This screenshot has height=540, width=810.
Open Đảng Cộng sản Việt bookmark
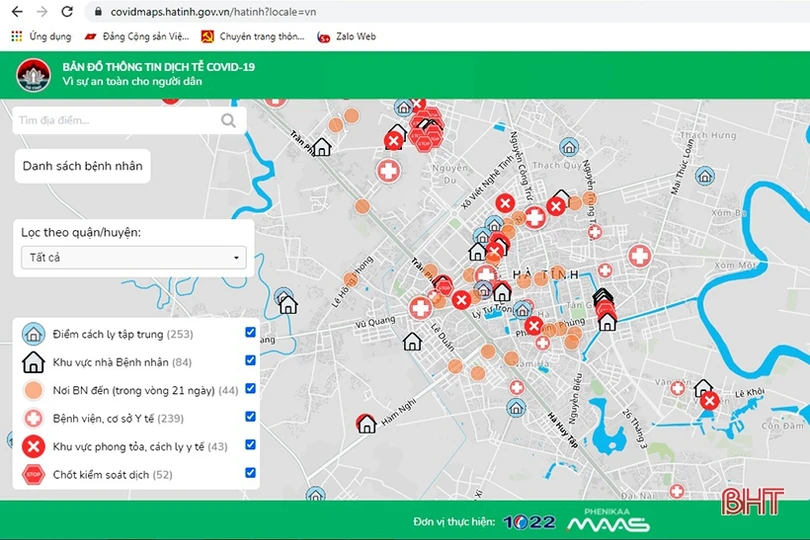pos(137,37)
